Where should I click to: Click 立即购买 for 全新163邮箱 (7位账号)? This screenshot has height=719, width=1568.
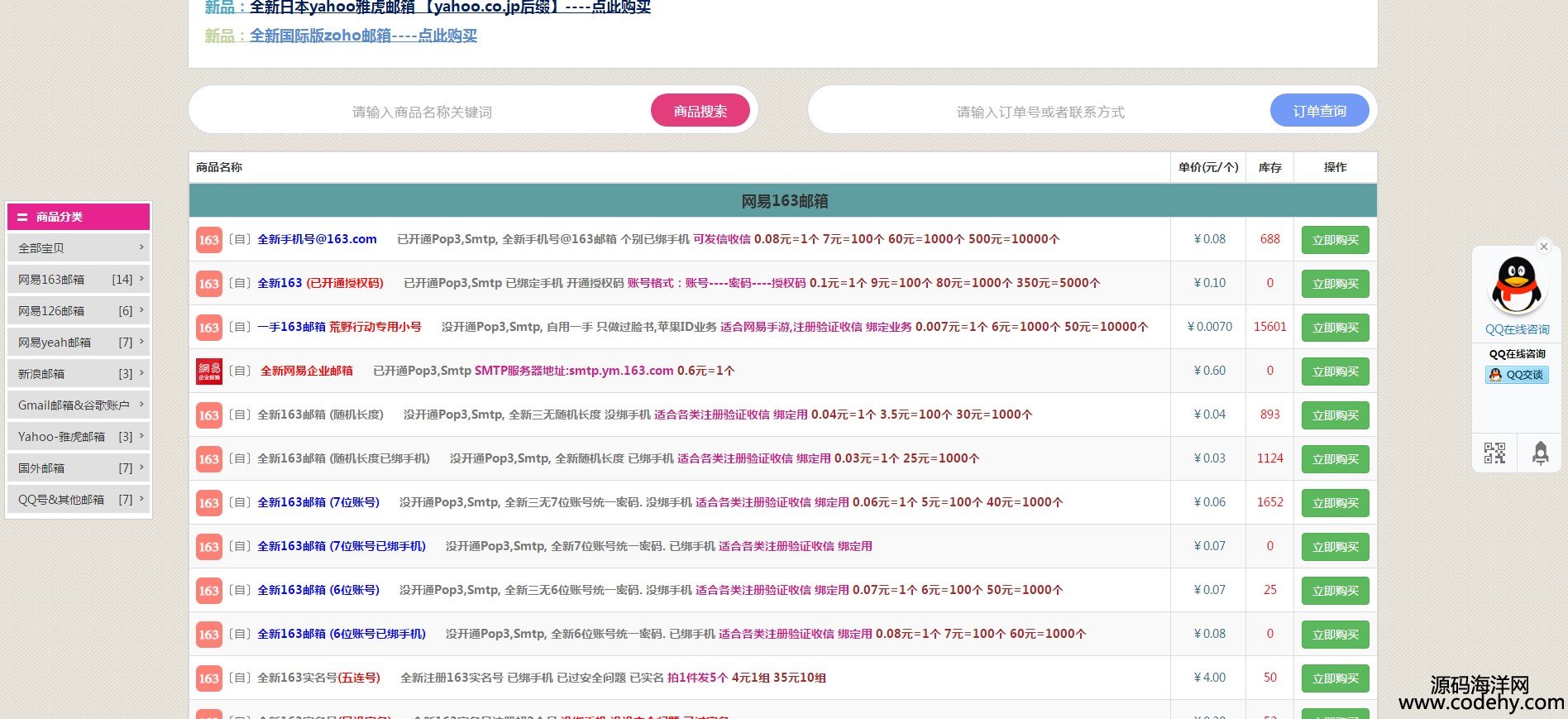coord(1336,503)
